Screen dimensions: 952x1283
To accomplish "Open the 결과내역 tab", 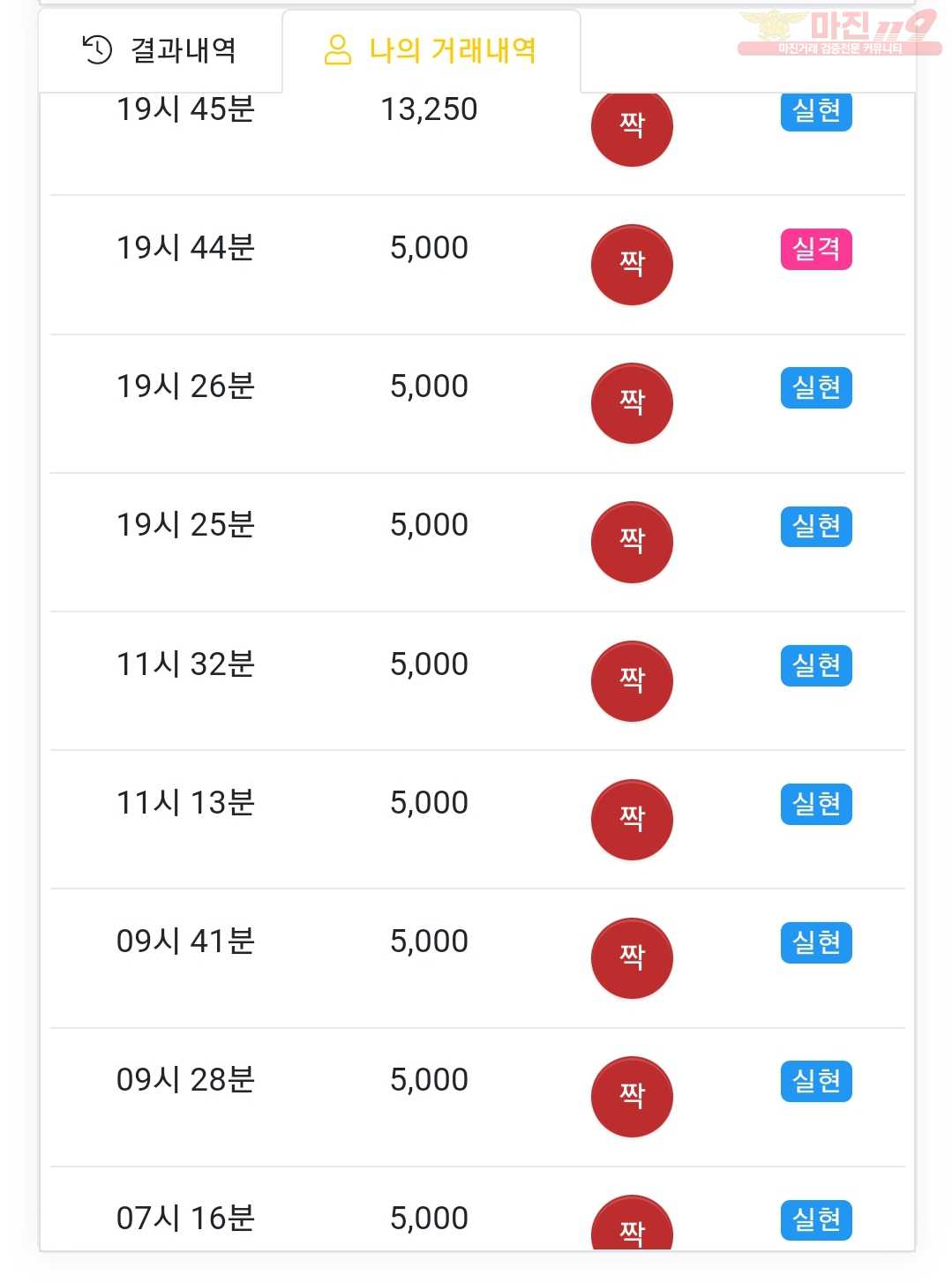I will 160,50.
